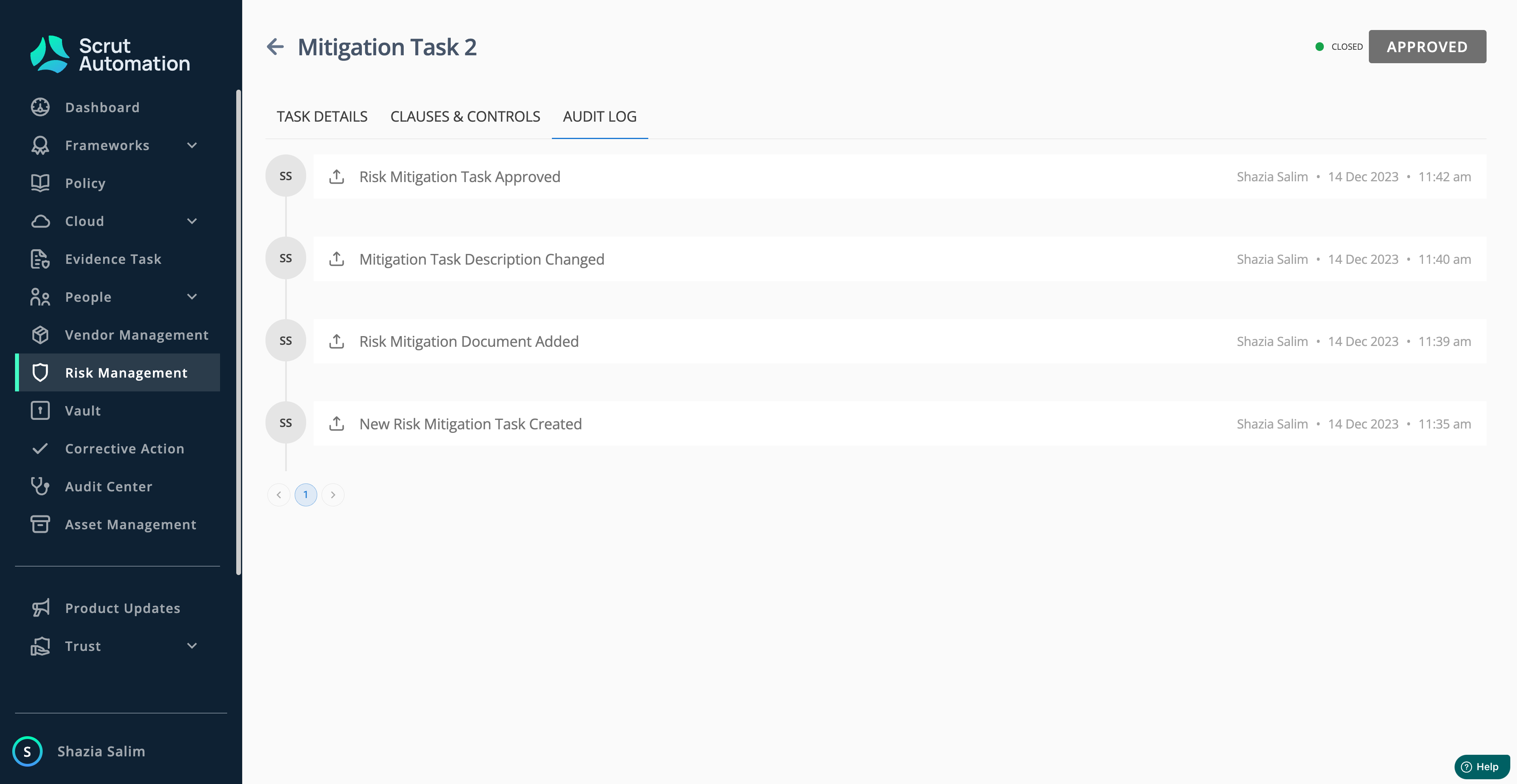Click the Shazia Salim user name
1517x784 pixels.
pos(101,752)
